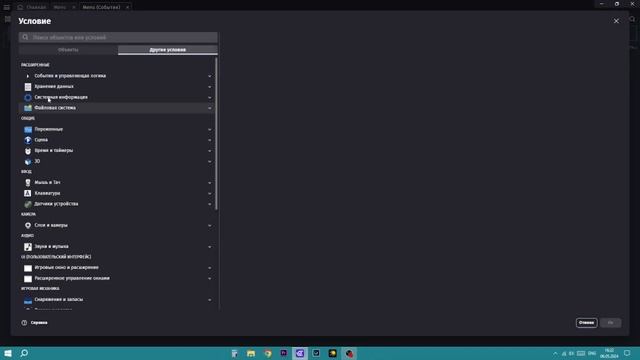The image size is (640, 360).
Task: Expand the Переменные chevron
Action: coord(210,129)
